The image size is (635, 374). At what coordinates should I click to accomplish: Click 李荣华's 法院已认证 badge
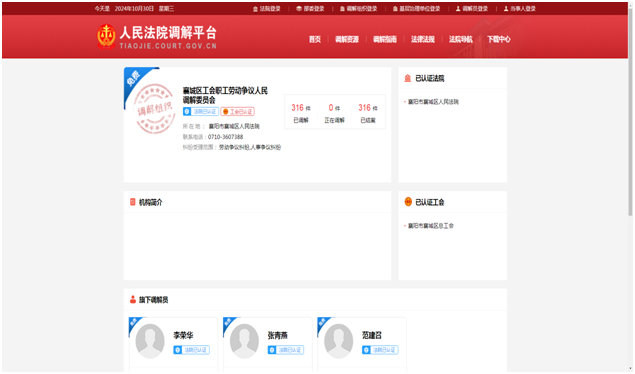pos(192,350)
